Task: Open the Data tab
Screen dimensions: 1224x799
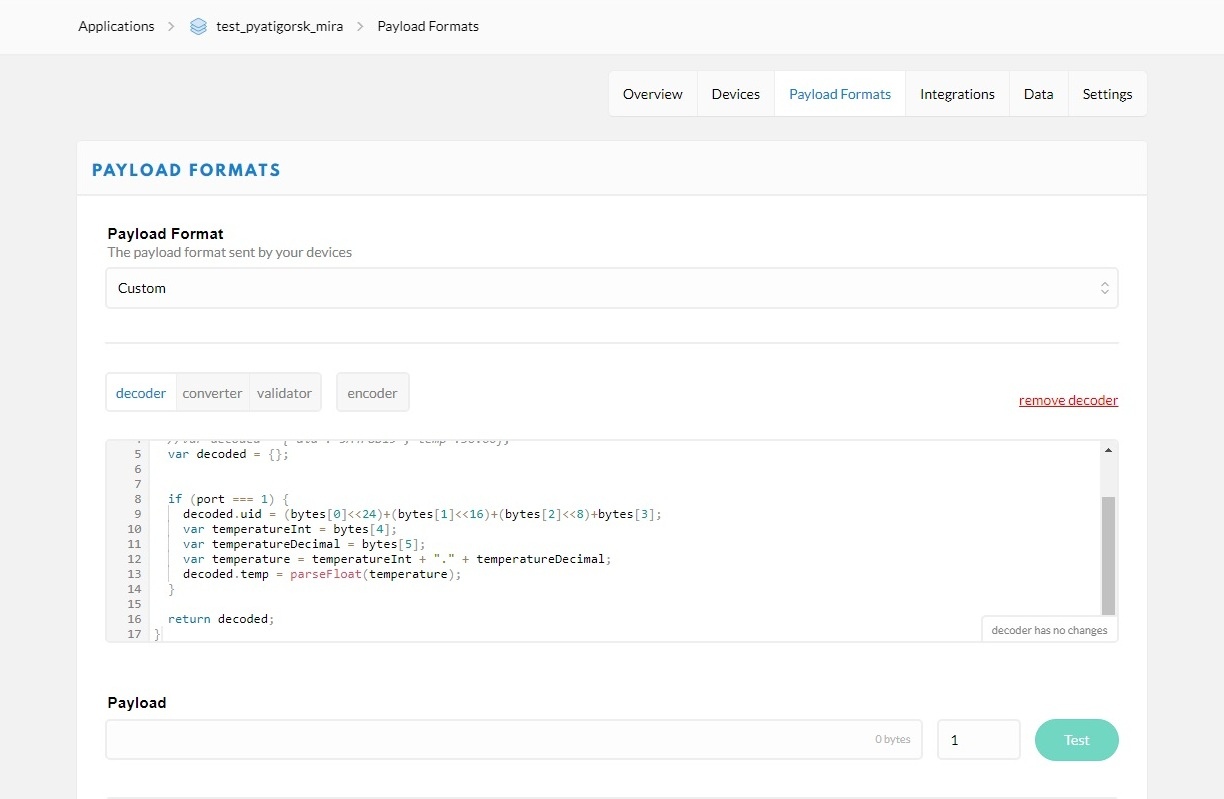Action: (1039, 94)
